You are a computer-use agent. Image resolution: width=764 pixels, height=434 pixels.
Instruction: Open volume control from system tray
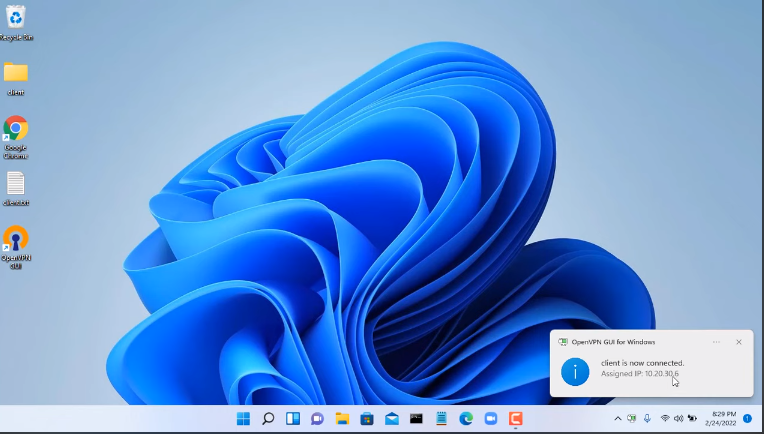pyautogui.click(x=679, y=418)
